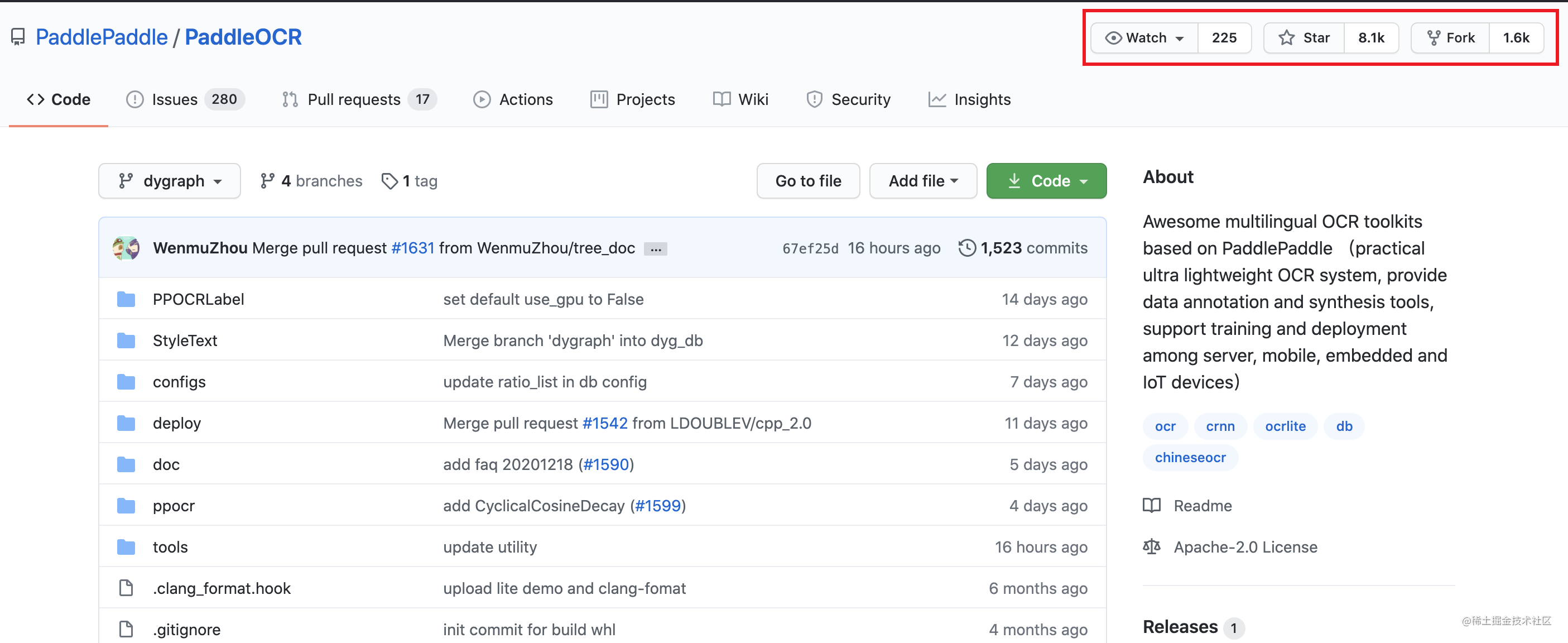
Task: Open the Insights tab
Action: pos(969,99)
